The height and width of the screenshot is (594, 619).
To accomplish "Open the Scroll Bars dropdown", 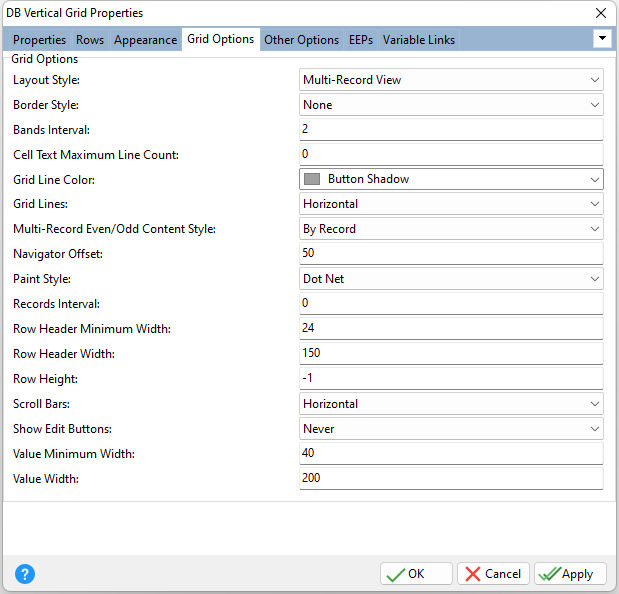I will coord(451,404).
